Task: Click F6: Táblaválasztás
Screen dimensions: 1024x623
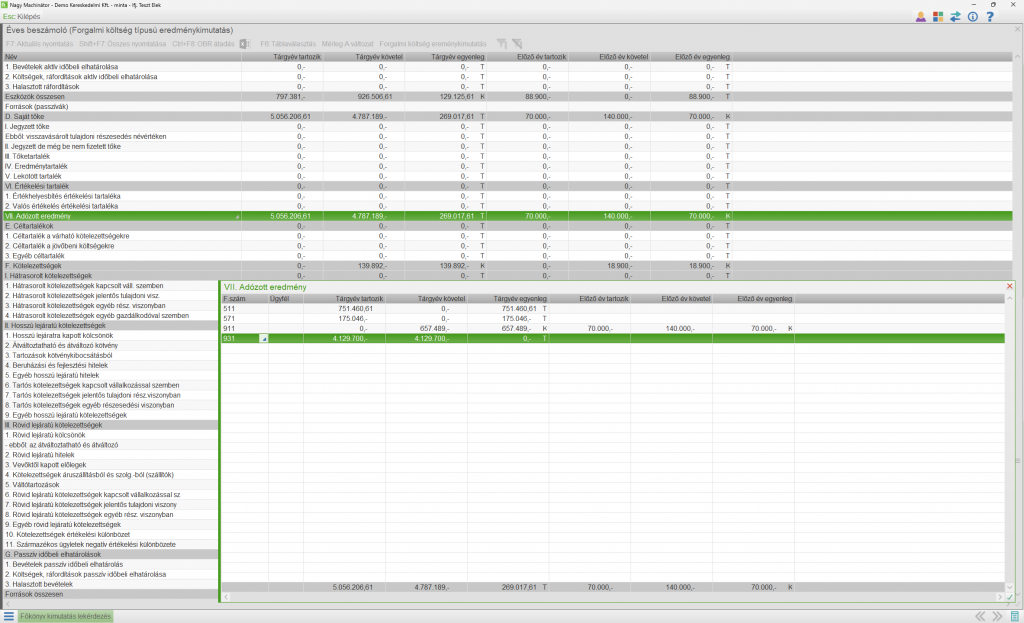Action: point(288,44)
